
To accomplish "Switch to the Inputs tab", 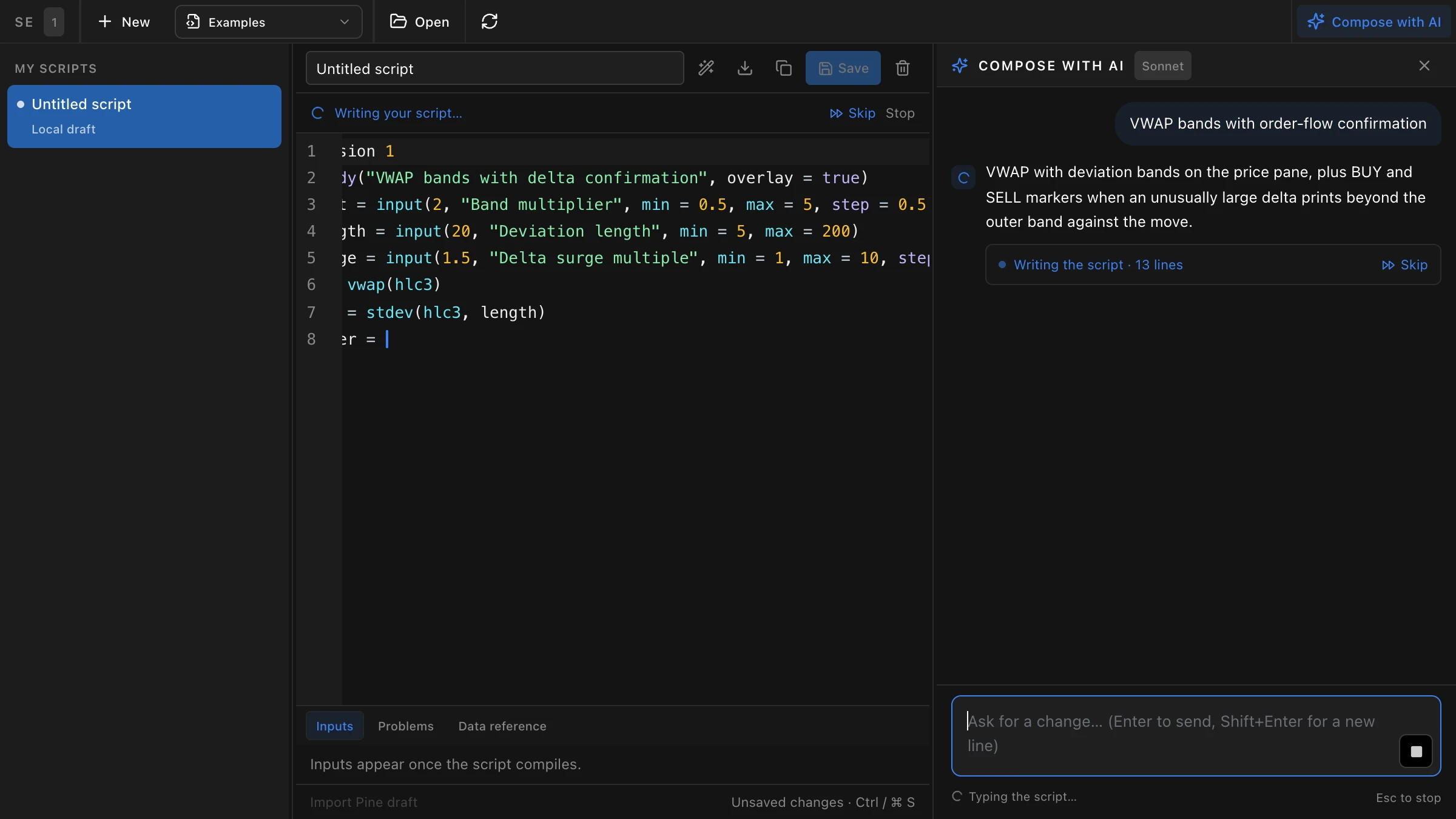I will [x=334, y=726].
